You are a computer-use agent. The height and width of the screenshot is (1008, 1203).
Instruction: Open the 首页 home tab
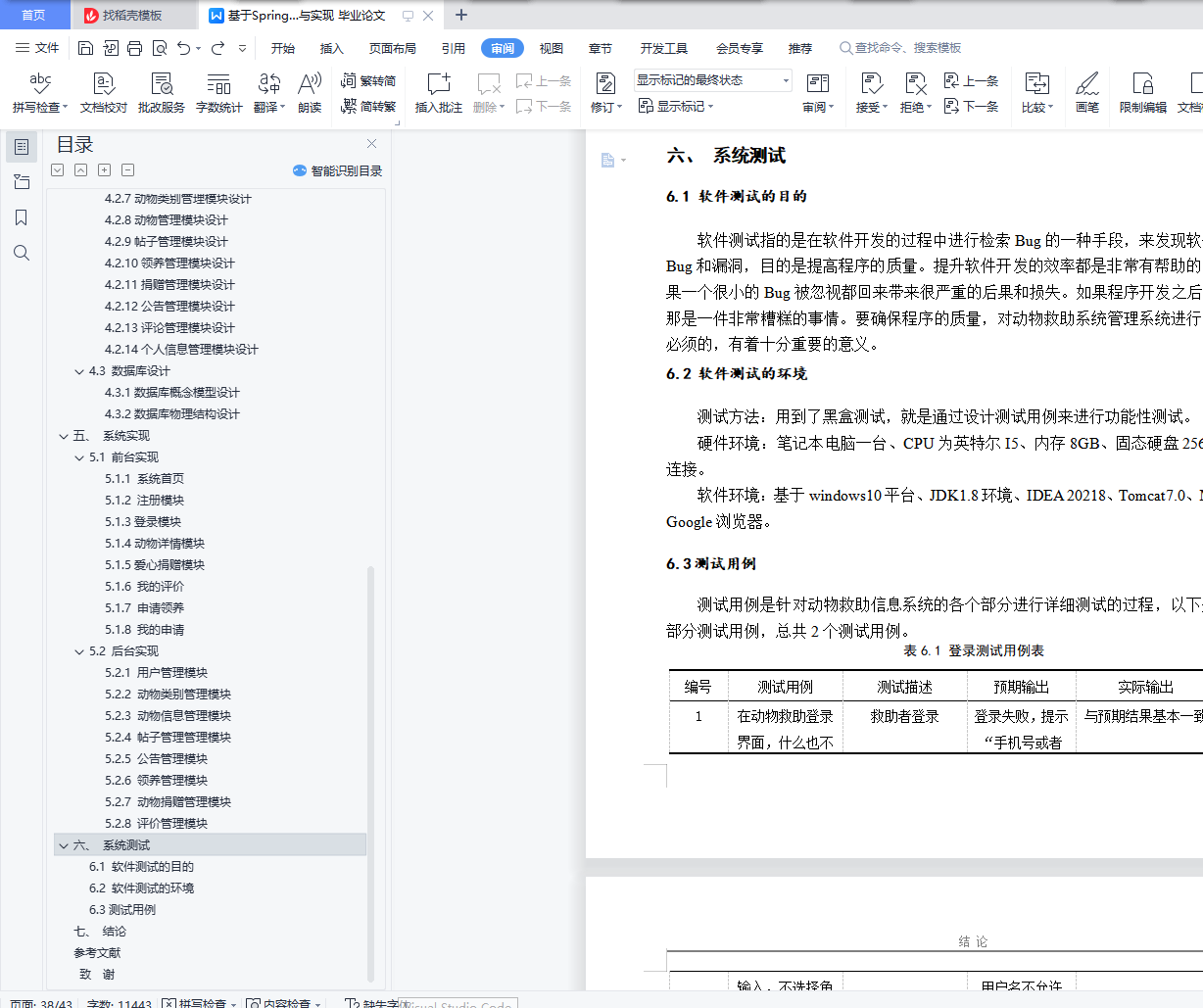tap(33, 15)
